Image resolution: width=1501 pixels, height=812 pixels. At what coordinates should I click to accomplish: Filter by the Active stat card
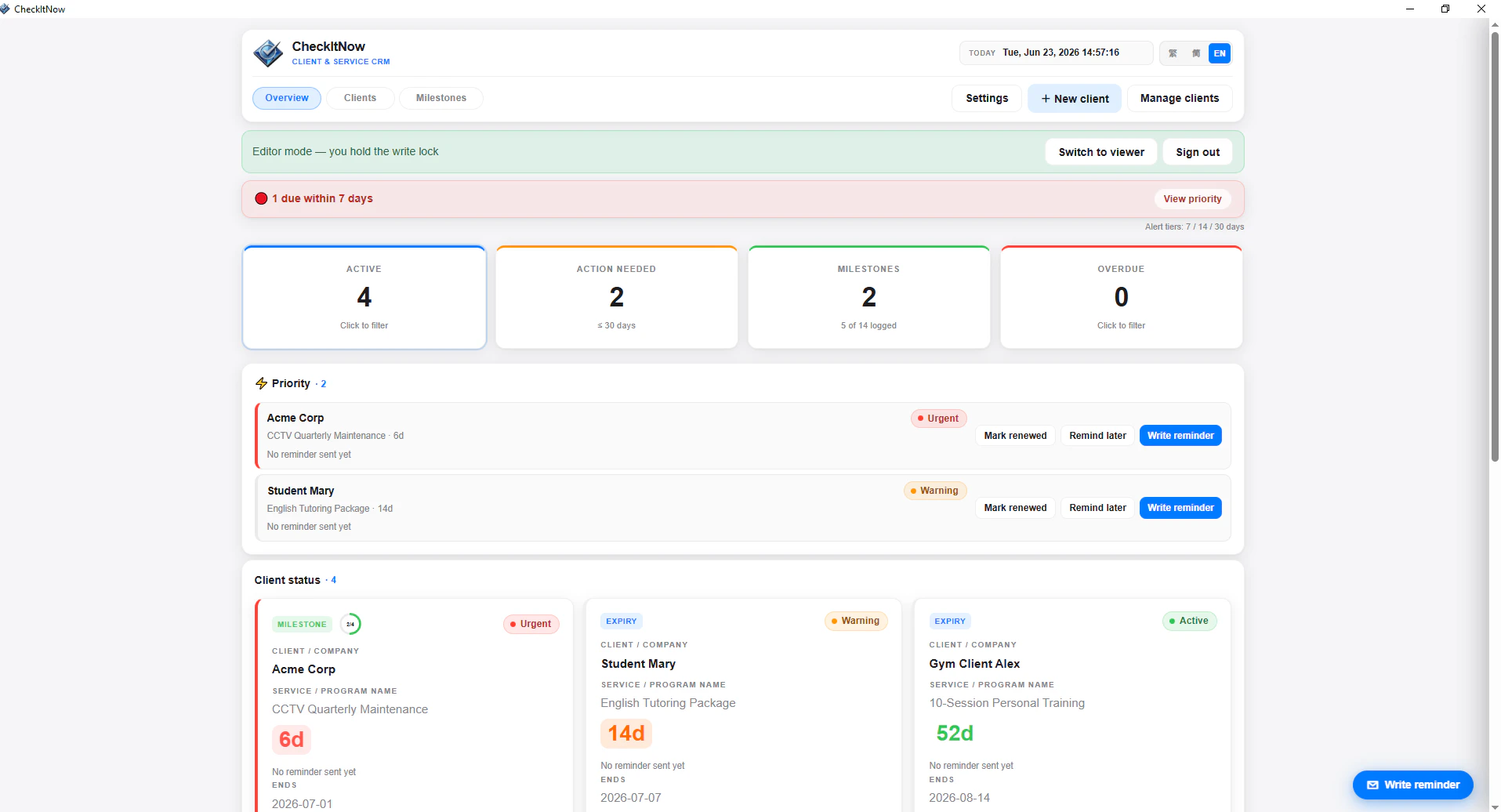click(364, 298)
